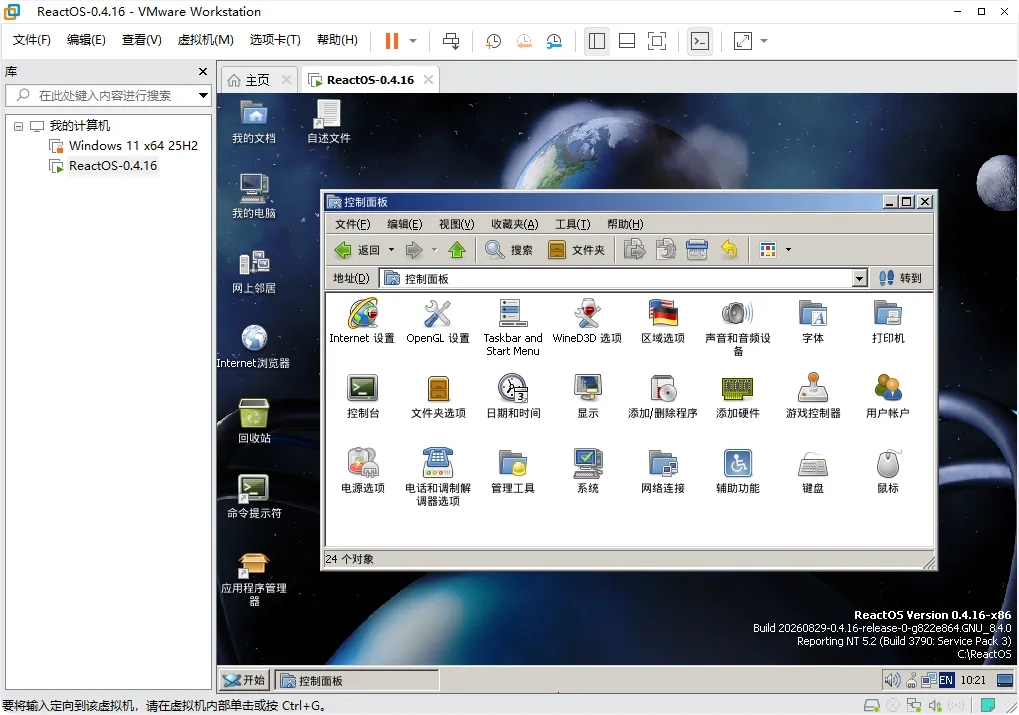This screenshot has width=1019, height=715.
Task: Open the Views dropdown arrow
Action: (x=788, y=250)
